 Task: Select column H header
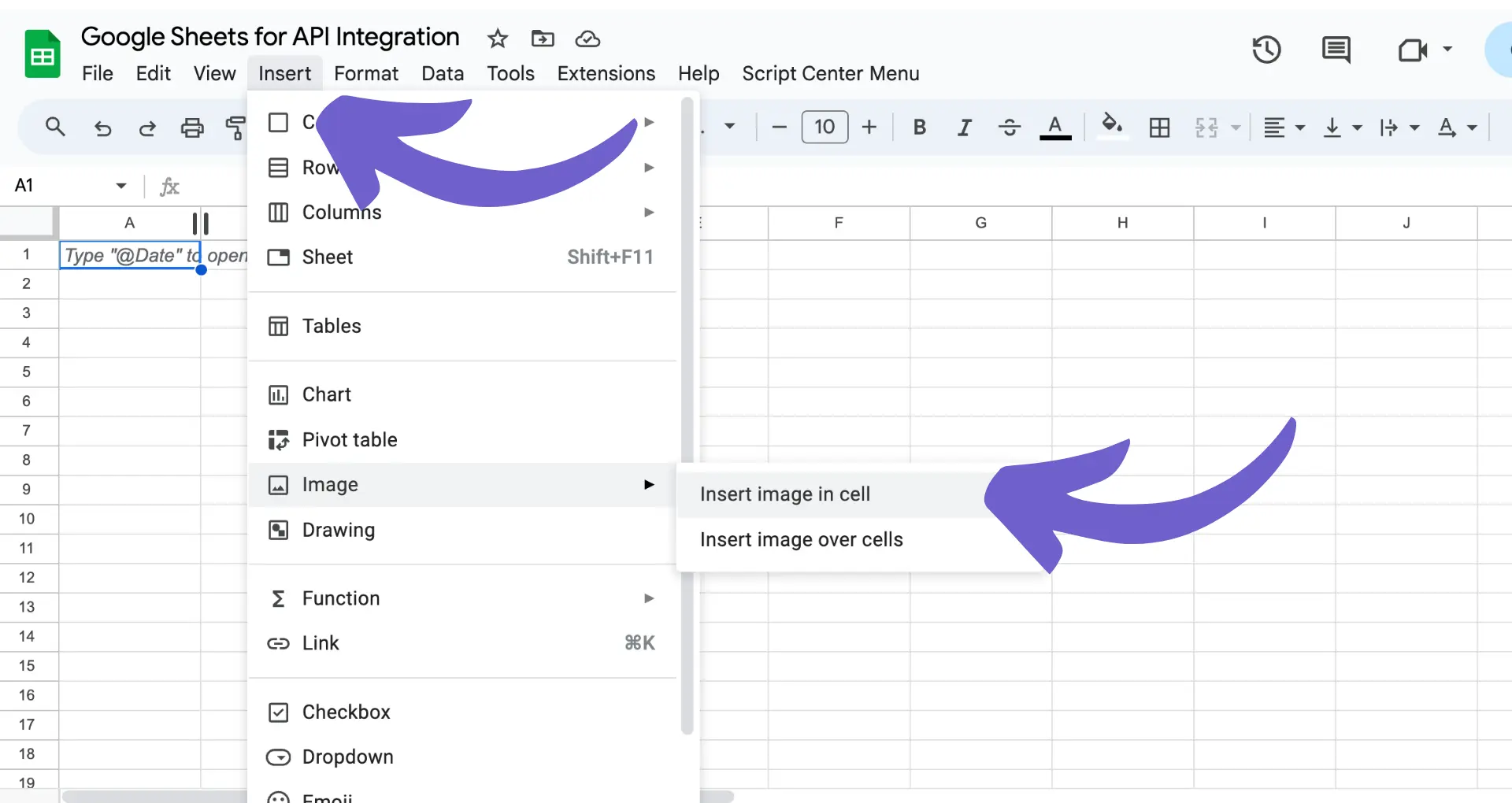pyautogui.click(x=1122, y=223)
